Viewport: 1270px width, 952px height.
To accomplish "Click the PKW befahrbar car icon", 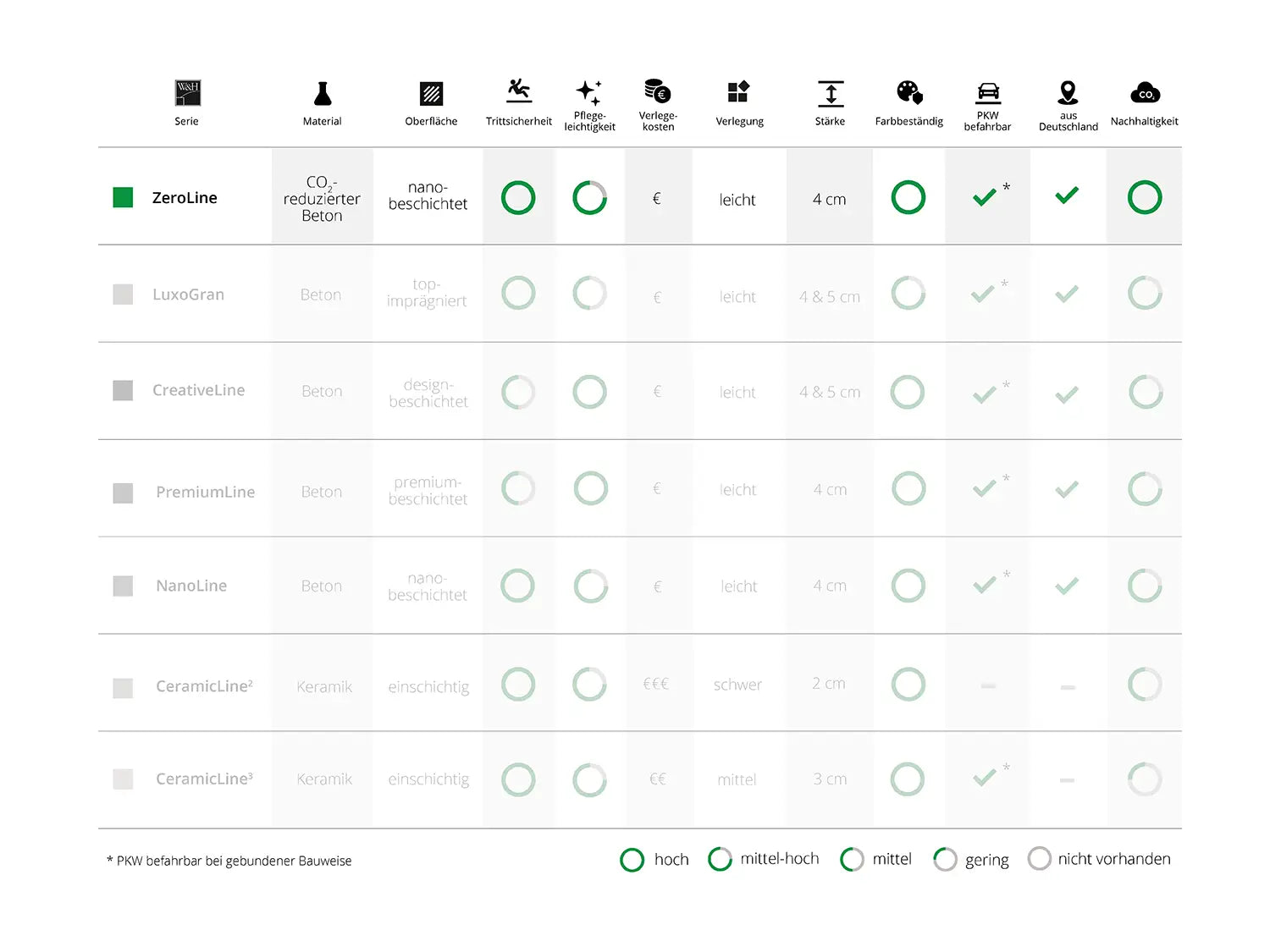I will pyautogui.click(x=988, y=91).
